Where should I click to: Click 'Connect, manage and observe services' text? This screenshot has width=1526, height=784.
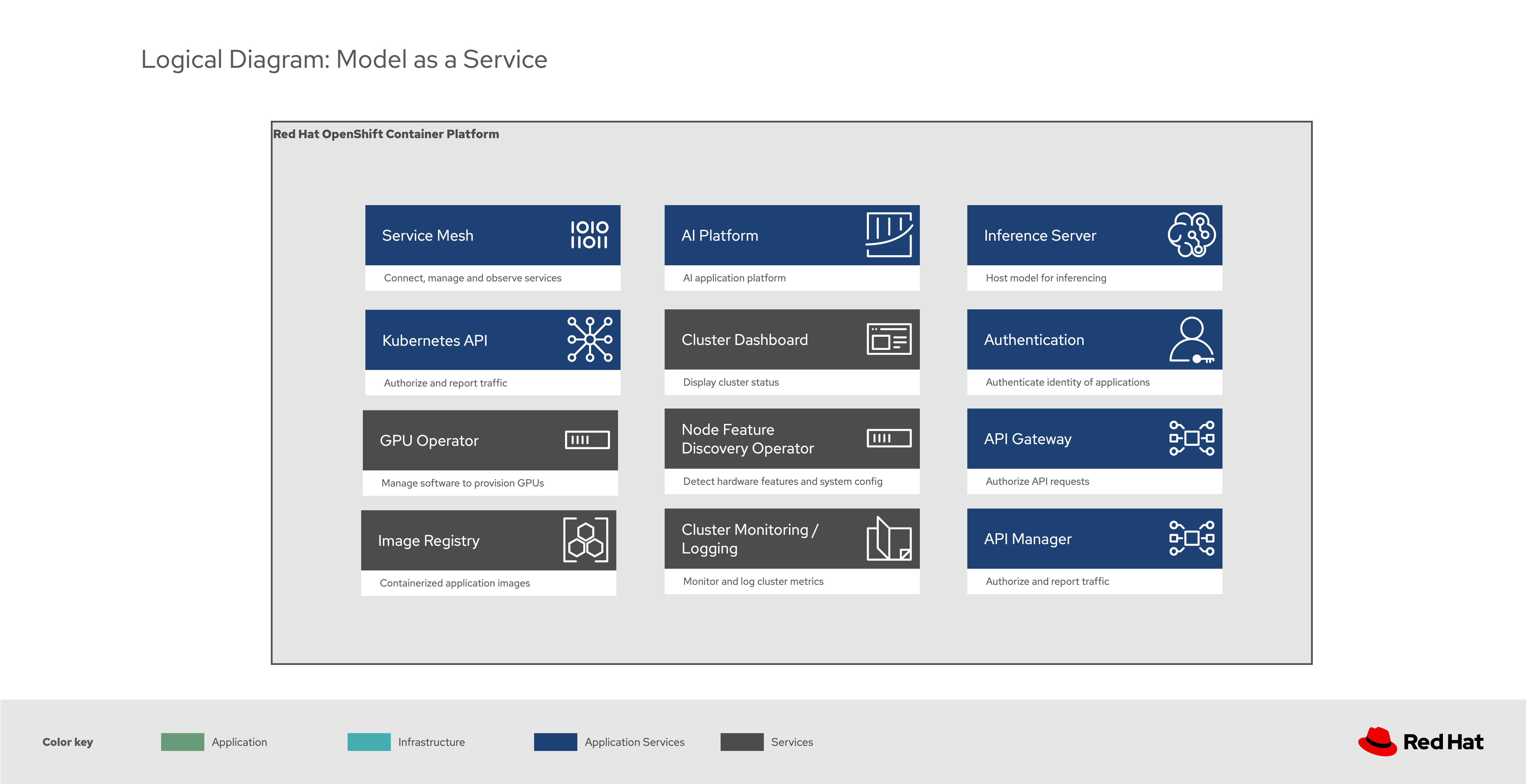[473, 278]
